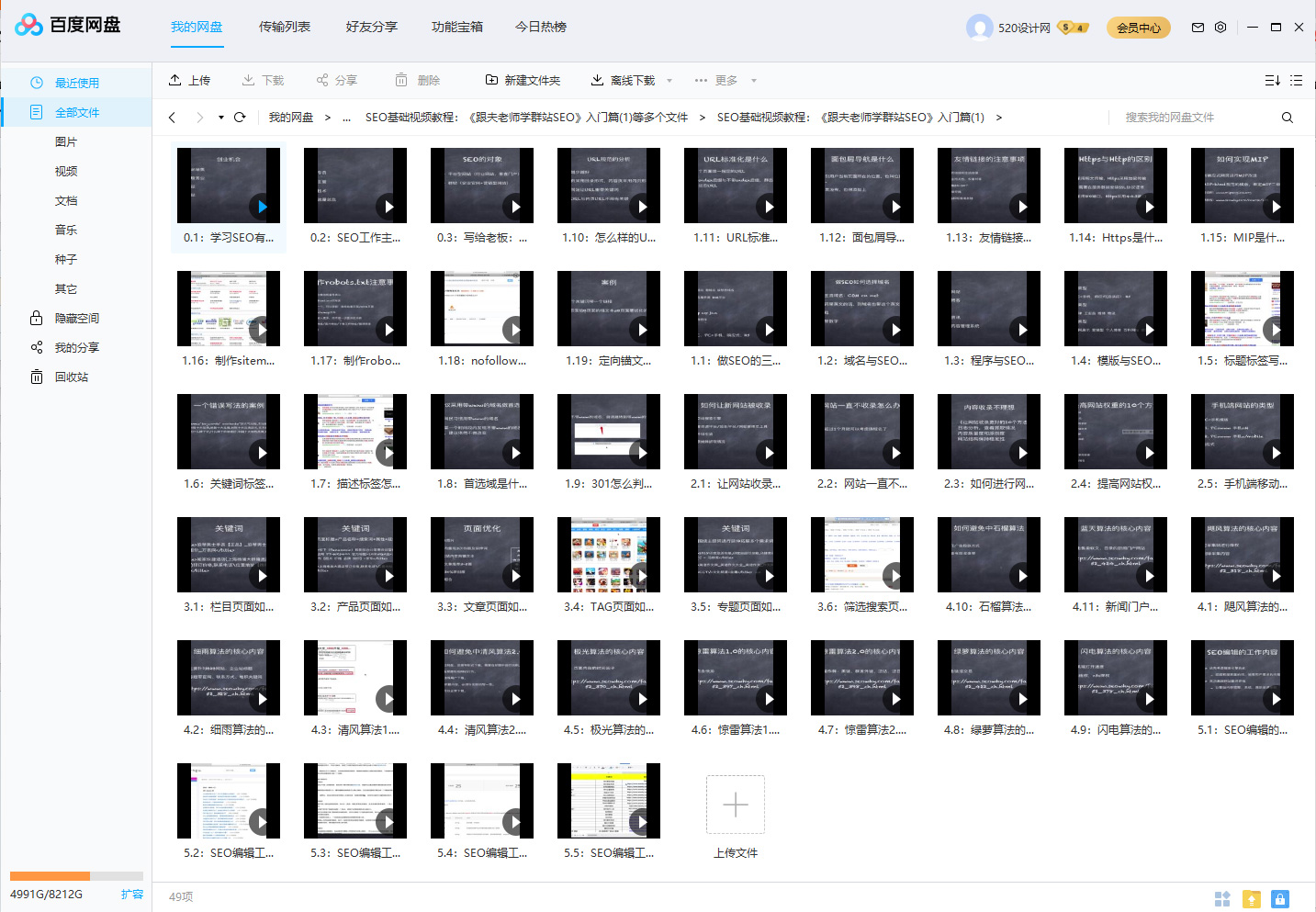Screen dimensions: 1316x912
Task: Click the 下载 download toolbar button
Action: click(263, 81)
